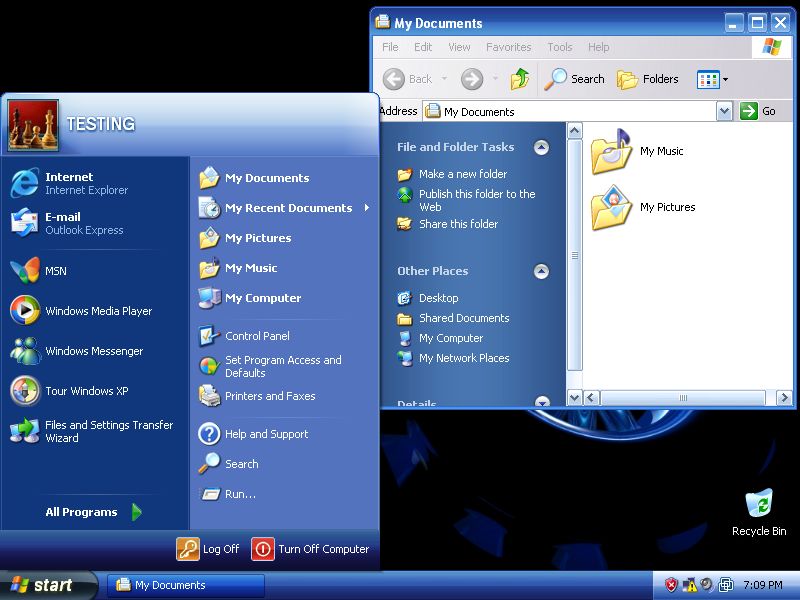Select the Recycle Bin on desktop
This screenshot has height=600, width=800.
coord(759,513)
